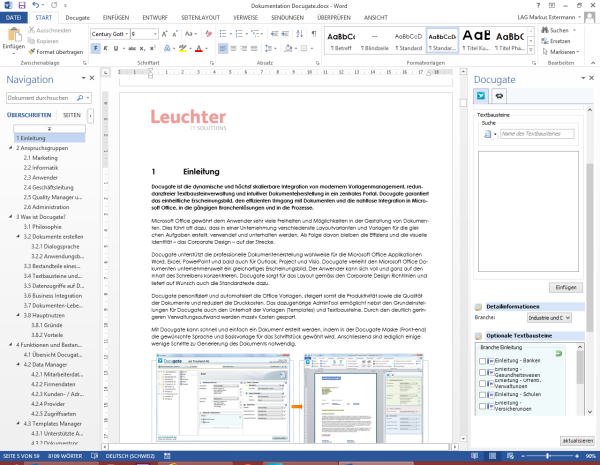Click the aktualisieren button
The height and width of the screenshot is (465, 600).
[577, 441]
